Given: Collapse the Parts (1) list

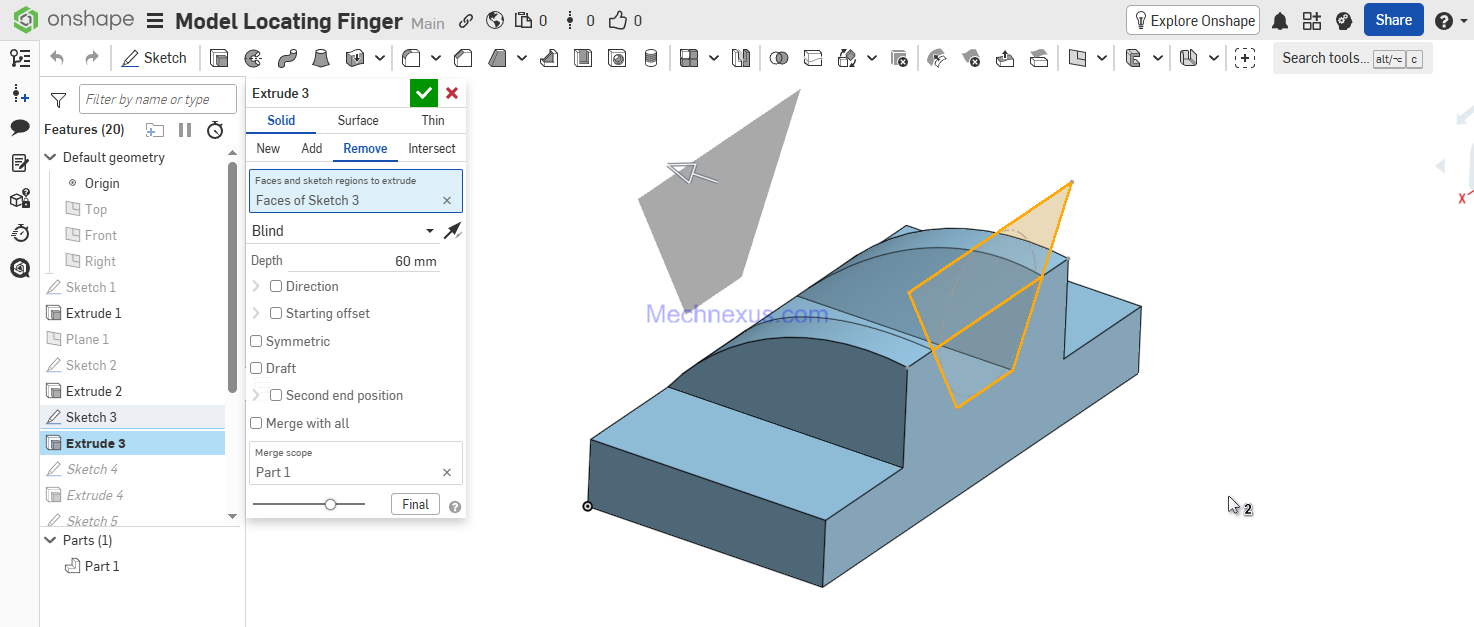Looking at the screenshot, I should (50, 541).
